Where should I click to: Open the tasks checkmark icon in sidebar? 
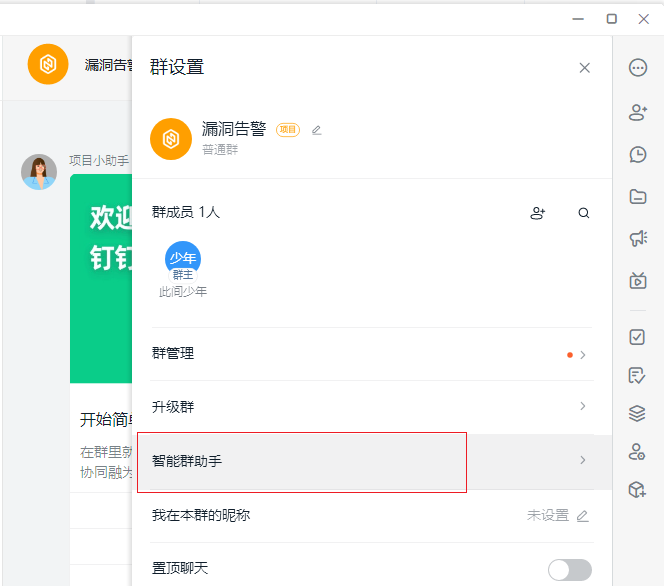[638, 337]
